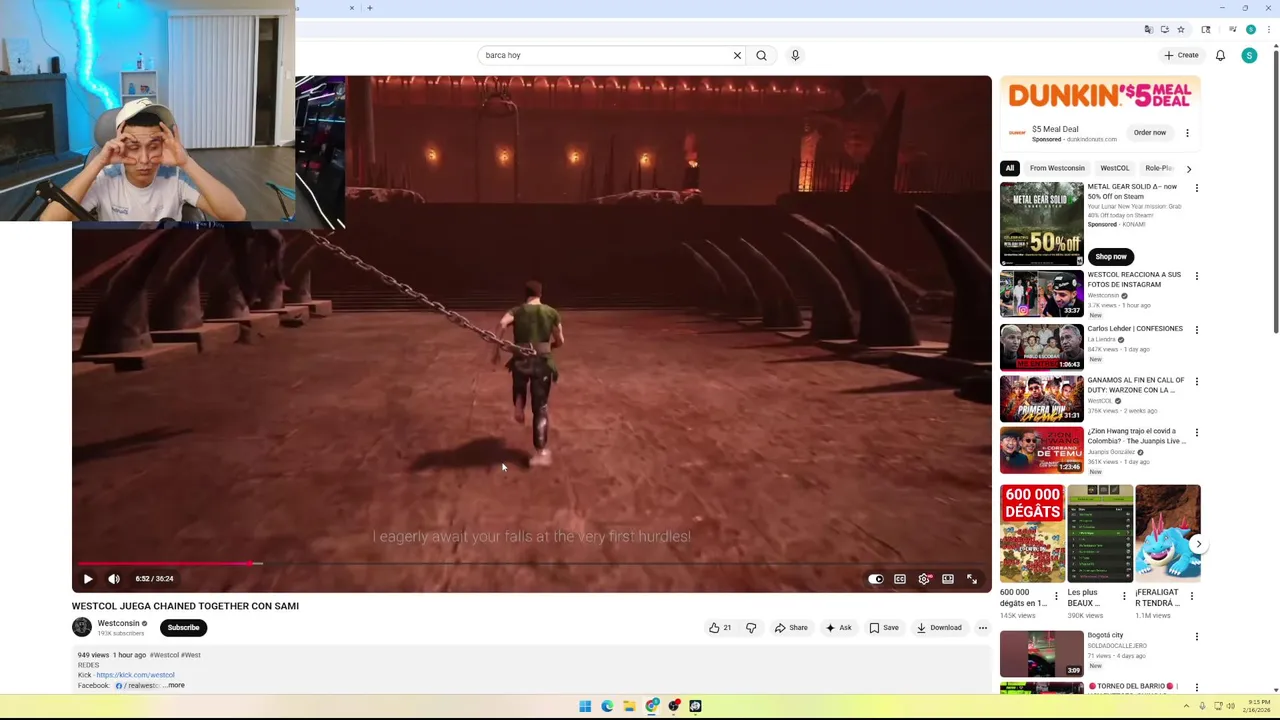Like the video with thumbs up

(720, 628)
